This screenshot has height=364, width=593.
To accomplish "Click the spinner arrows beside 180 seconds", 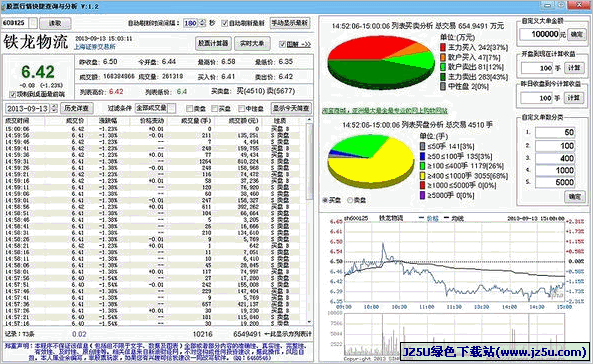I will click(202, 23).
